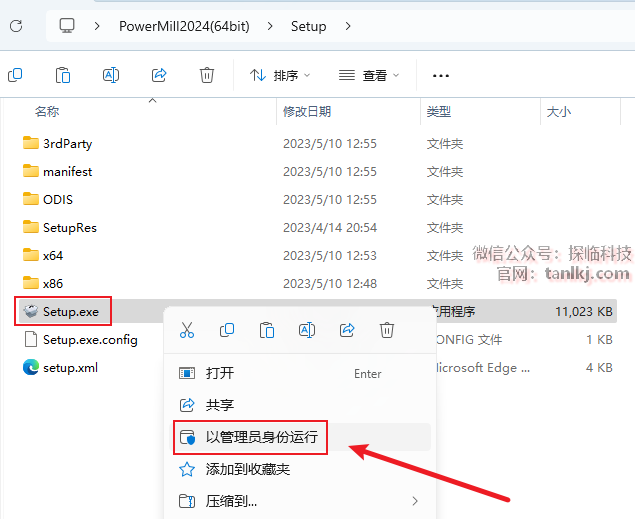Select the x86 folder
Viewport: 635px width, 519px height.
click(53, 283)
